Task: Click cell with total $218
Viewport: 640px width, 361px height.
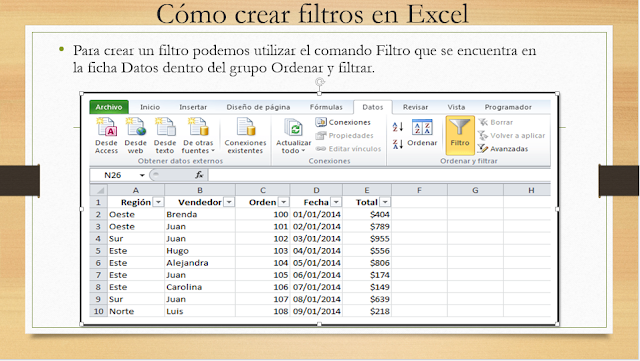Action: point(367,311)
